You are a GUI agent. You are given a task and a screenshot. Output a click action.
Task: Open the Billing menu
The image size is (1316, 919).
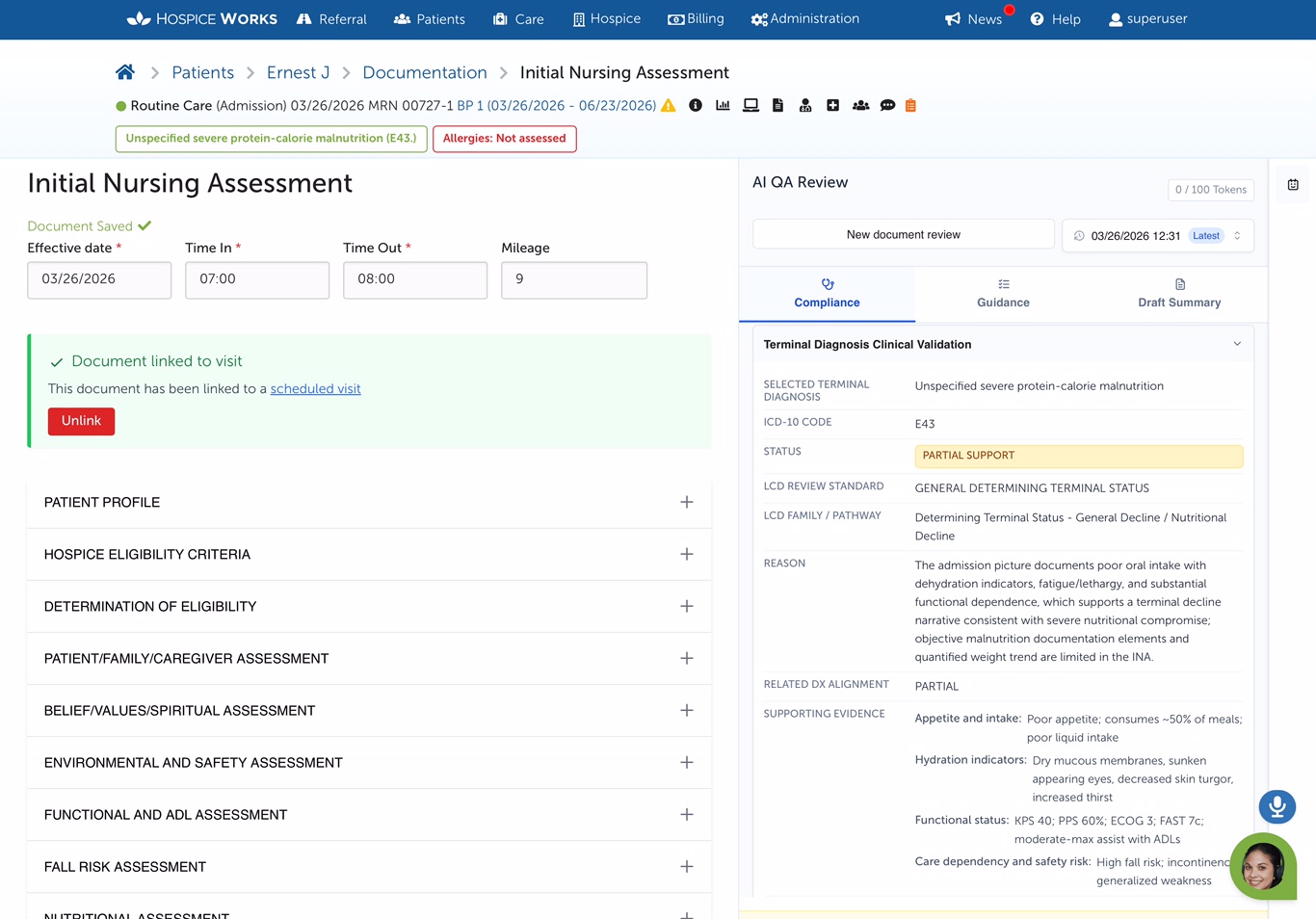[696, 19]
